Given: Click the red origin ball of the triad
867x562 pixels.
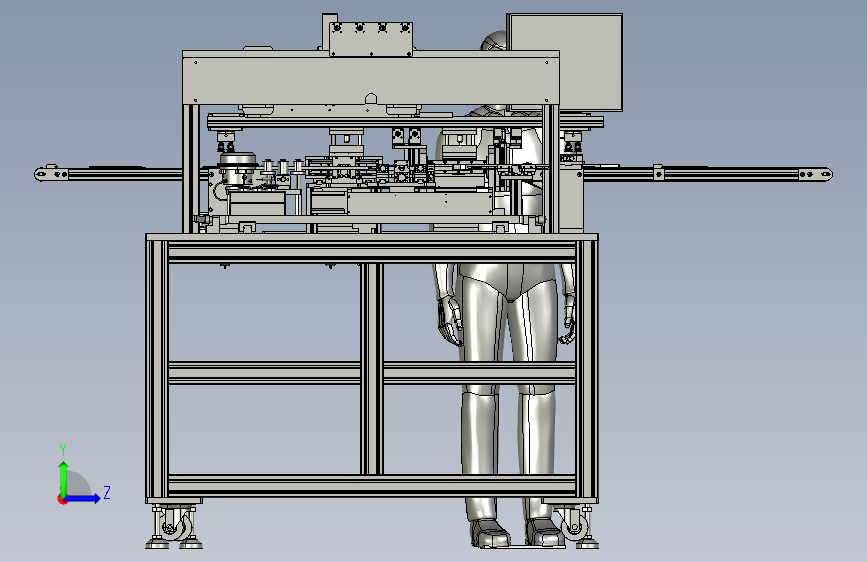Looking at the screenshot, I should (x=62, y=499).
